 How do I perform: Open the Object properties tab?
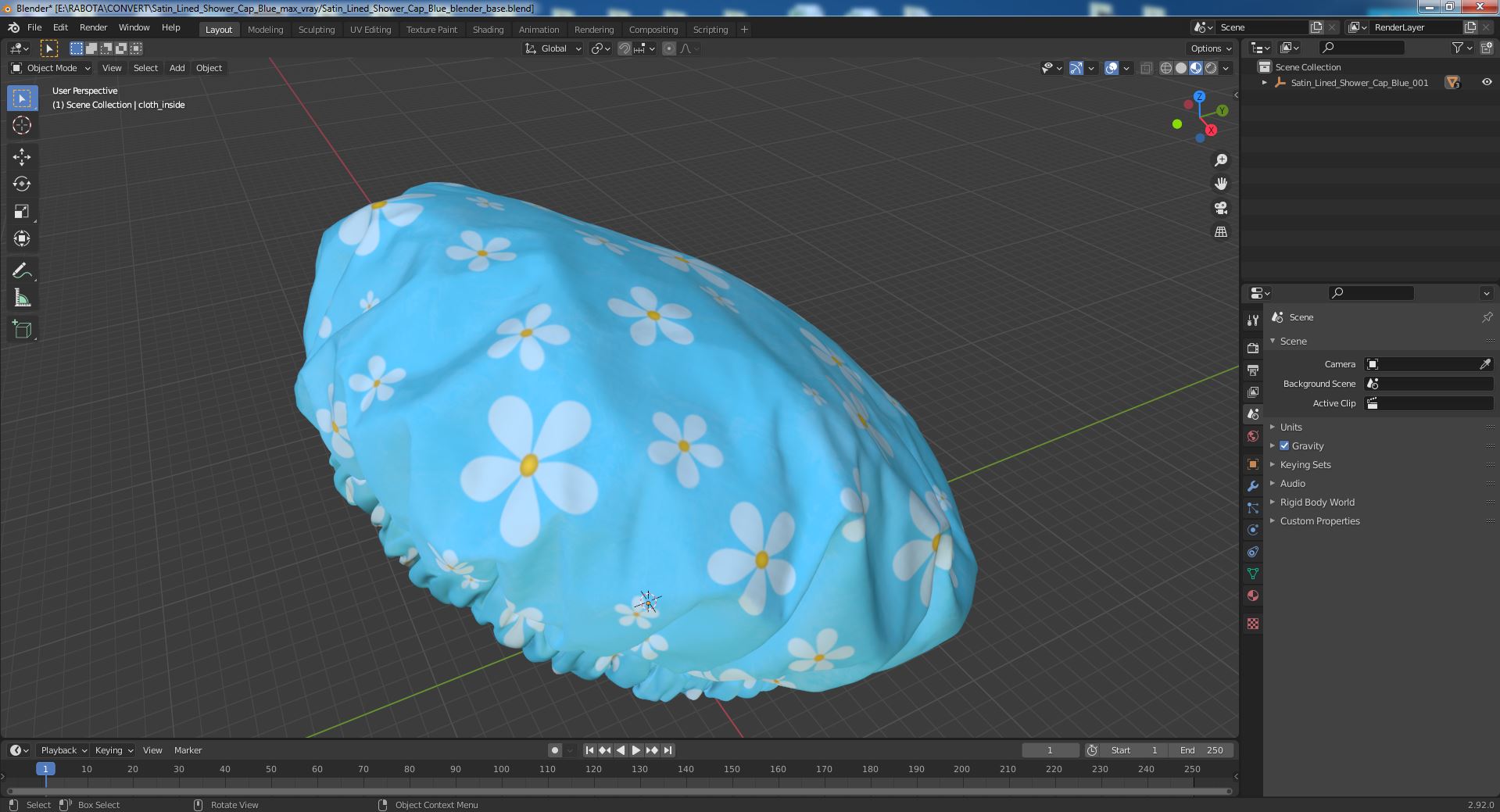click(1253, 464)
